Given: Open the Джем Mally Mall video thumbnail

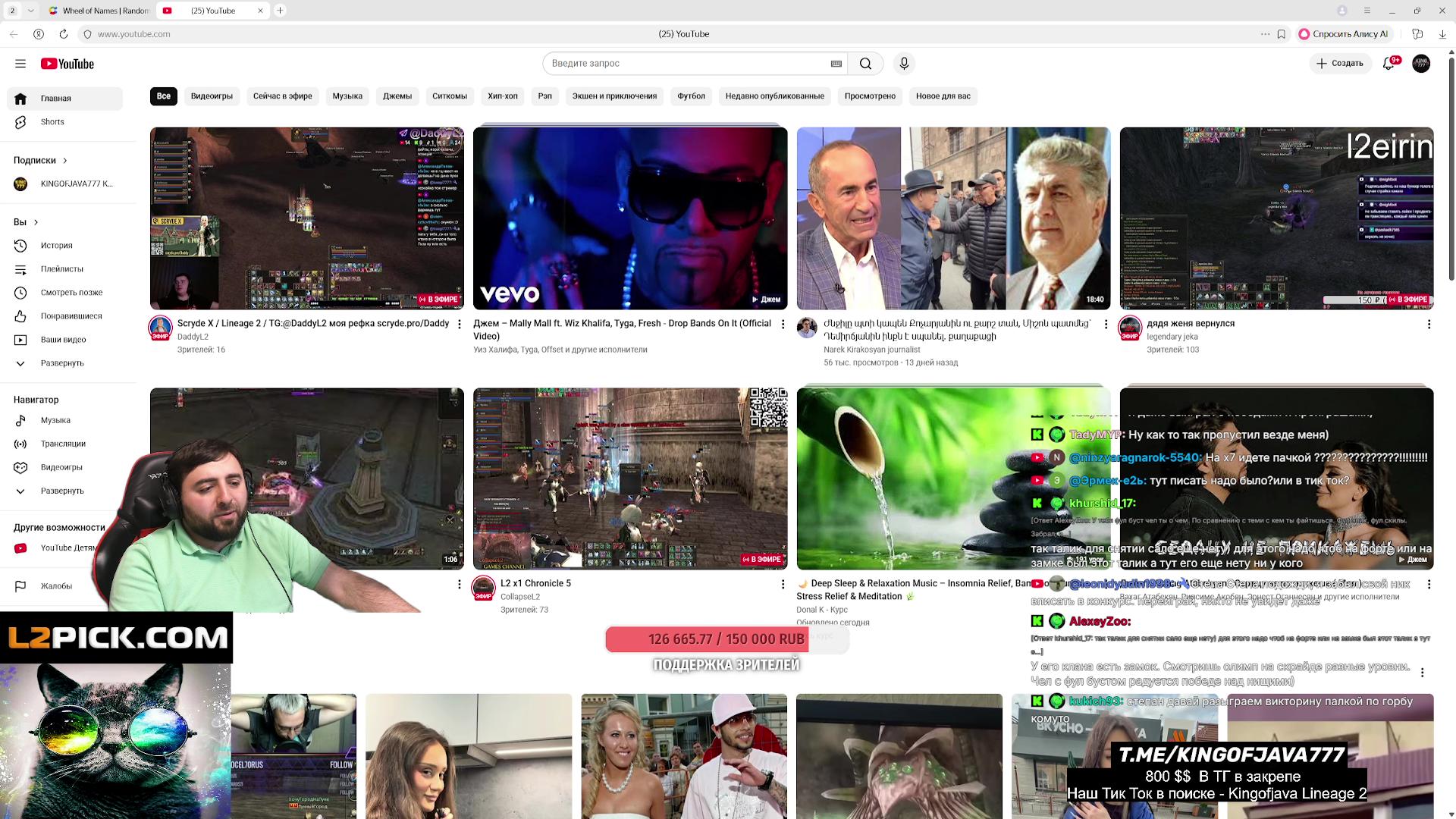Looking at the screenshot, I should [630, 218].
